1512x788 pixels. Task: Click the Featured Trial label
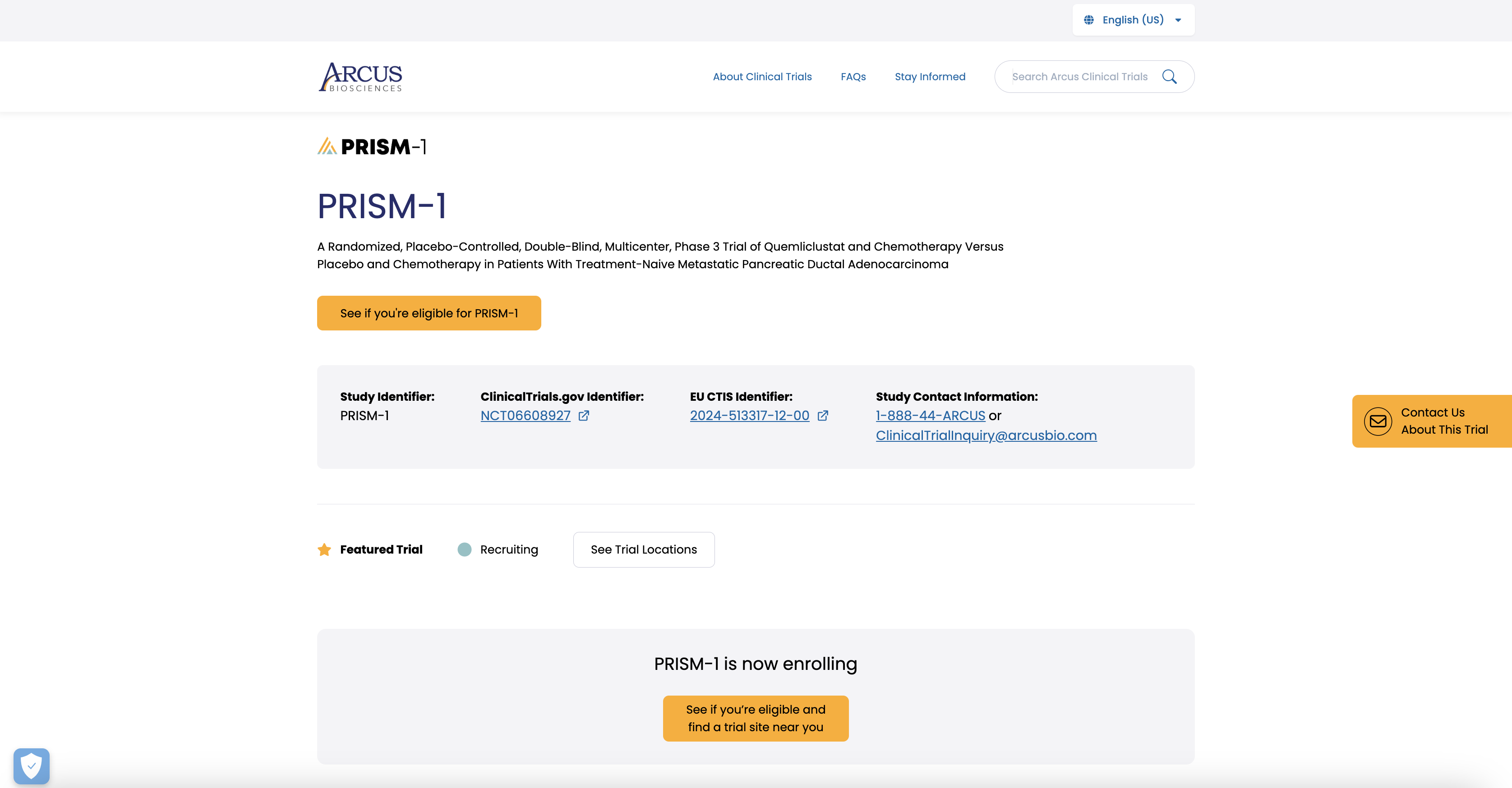coord(381,549)
